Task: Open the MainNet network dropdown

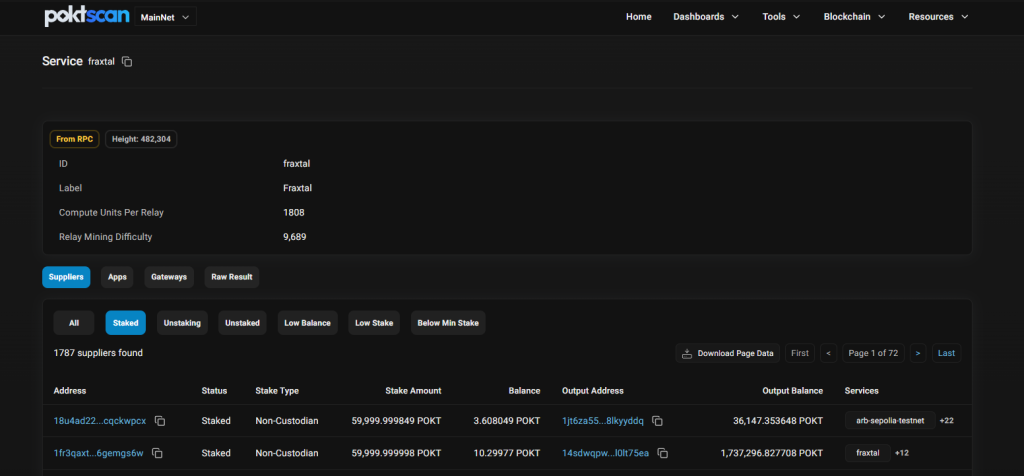Action: click(x=165, y=17)
